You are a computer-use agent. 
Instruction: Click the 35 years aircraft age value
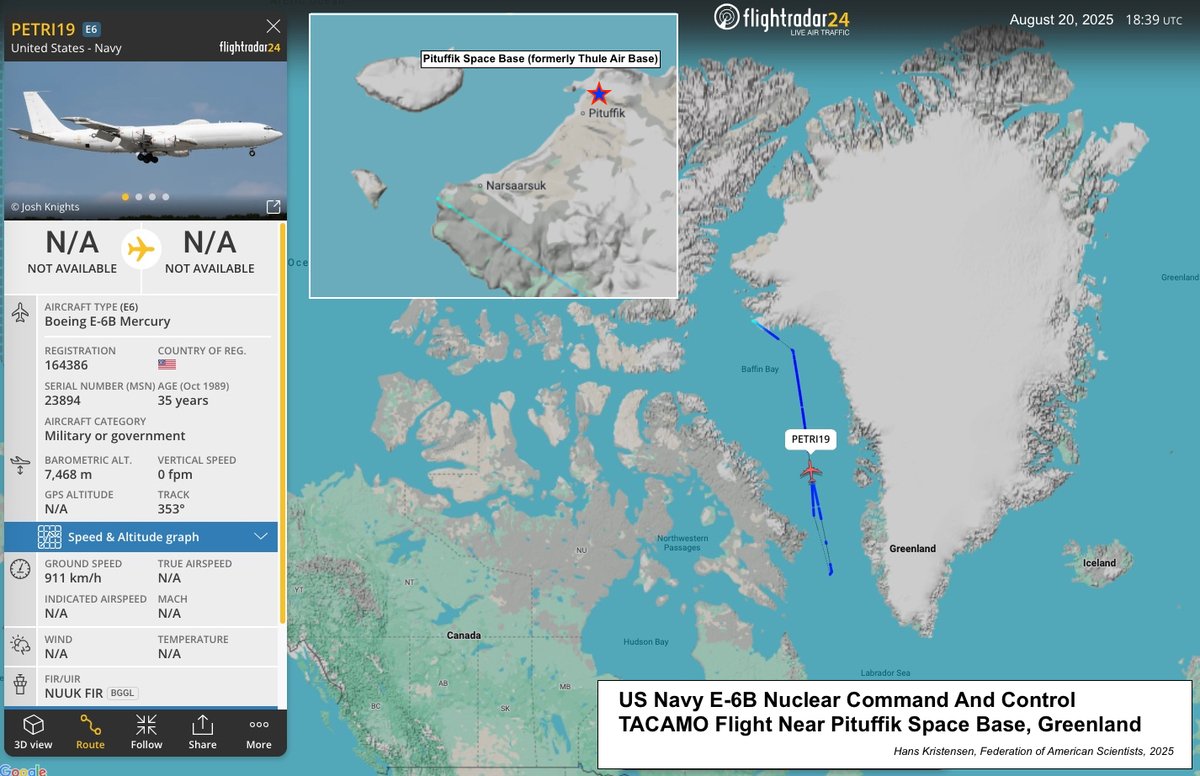pyautogui.click(x=183, y=400)
